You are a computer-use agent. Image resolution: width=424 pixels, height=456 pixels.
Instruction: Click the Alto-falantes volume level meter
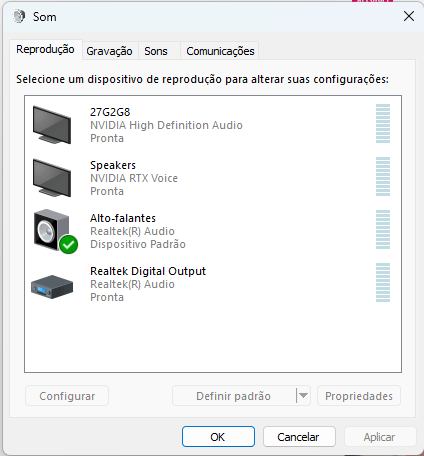(383, 230)
